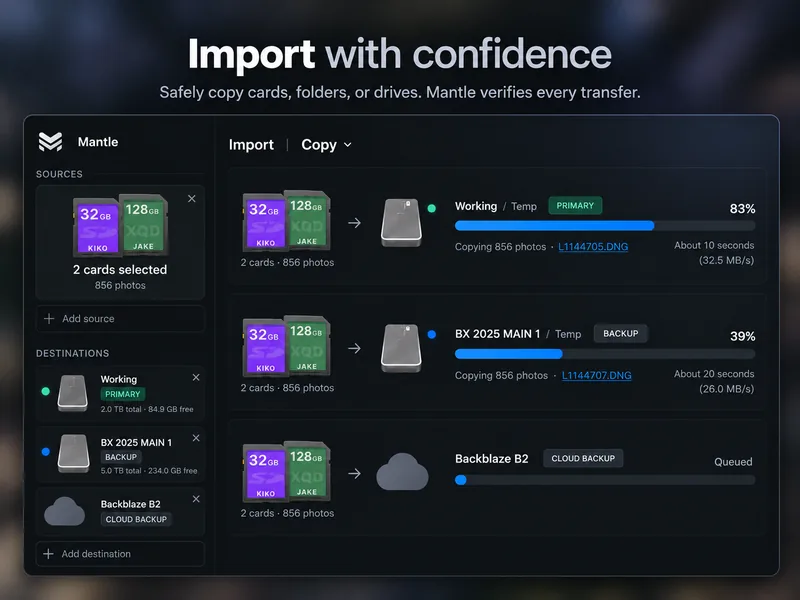Open file link L1144705.DNG
The width and height of the screenshot is (800, 600).
point(593,247)
